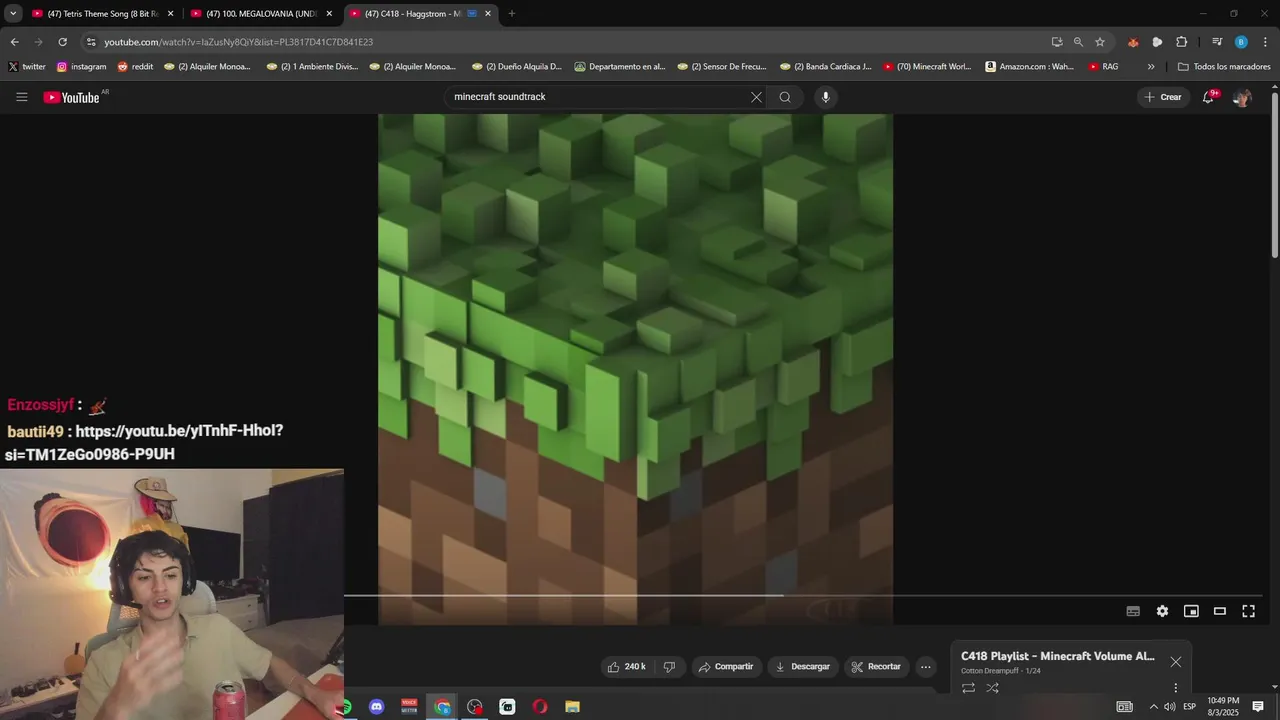
Task: Show hidden system tray icons
Action: point(1153,707)
